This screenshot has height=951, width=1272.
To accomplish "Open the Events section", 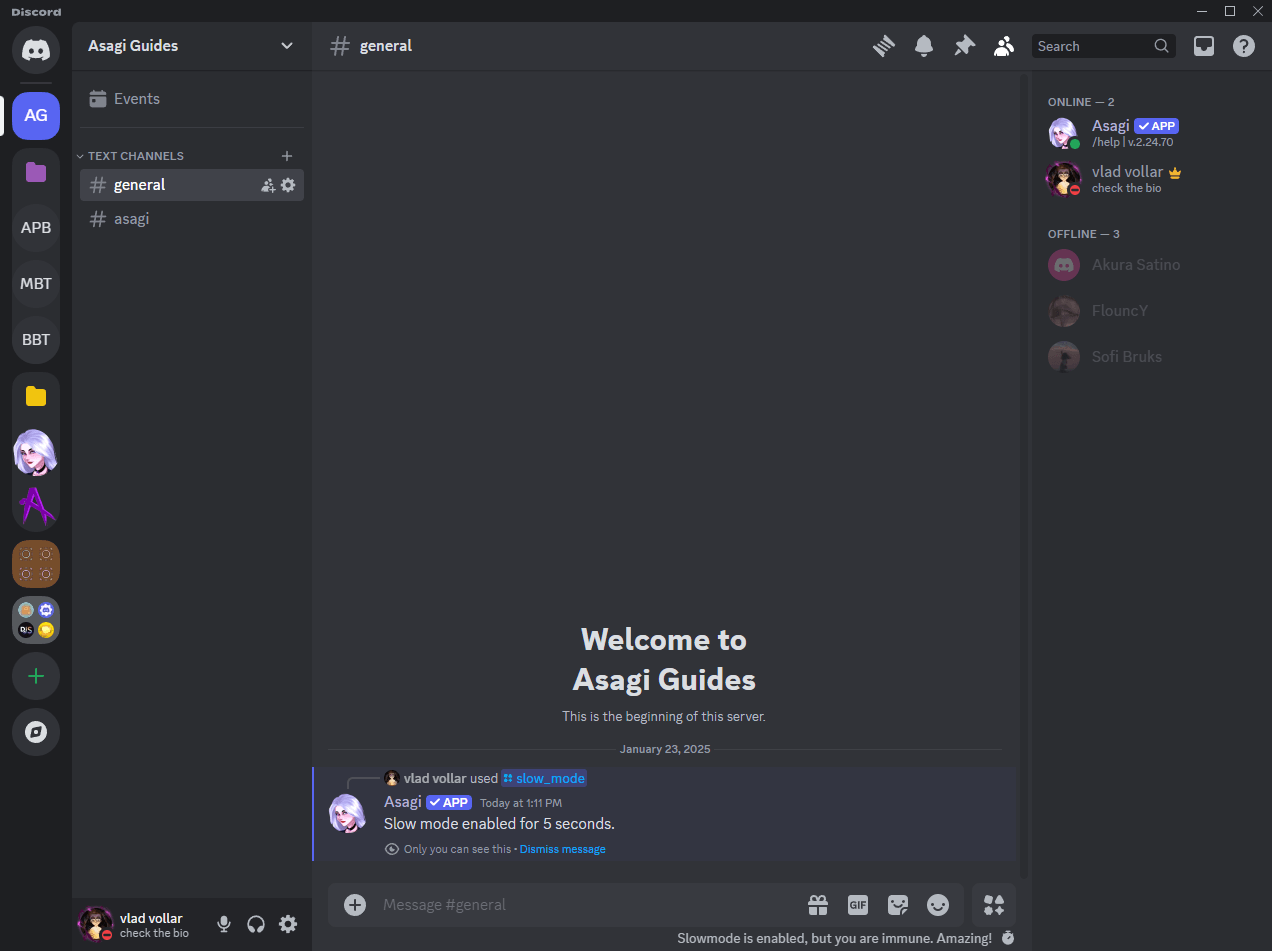I will (191, 99).
